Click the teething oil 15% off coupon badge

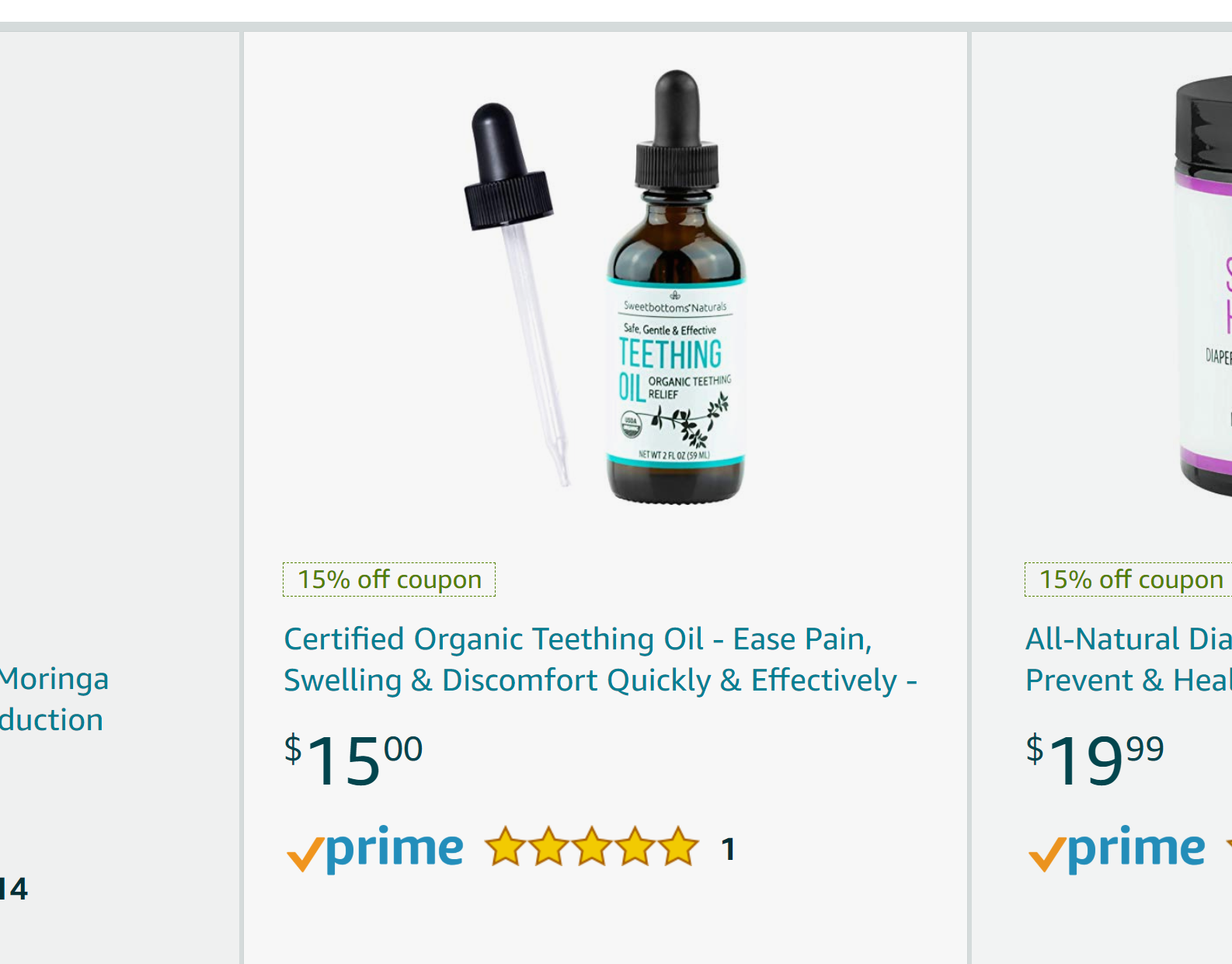[389, 579]
